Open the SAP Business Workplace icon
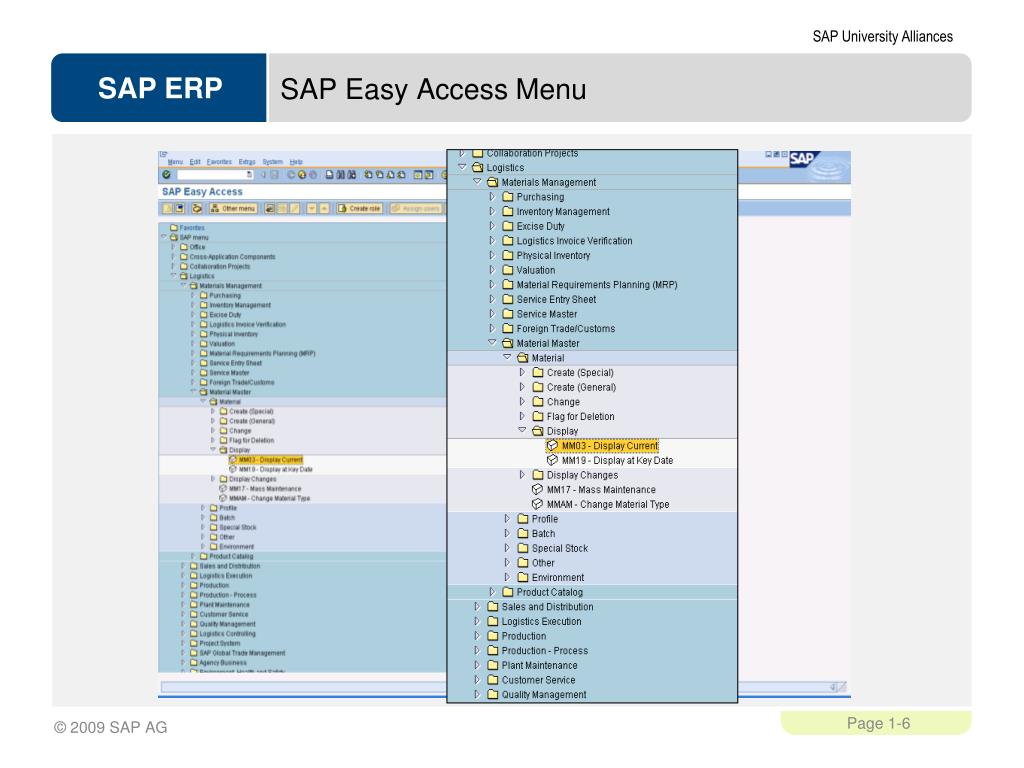 click(197, 208)
